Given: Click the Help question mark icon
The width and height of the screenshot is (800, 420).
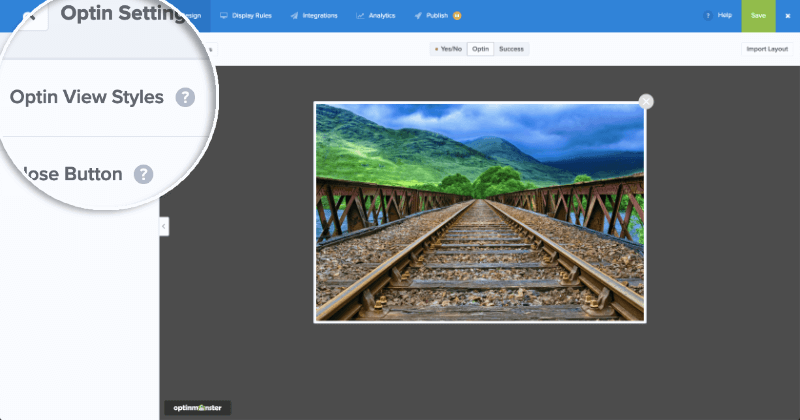Looking at the screenshot, I should [708, 16].
